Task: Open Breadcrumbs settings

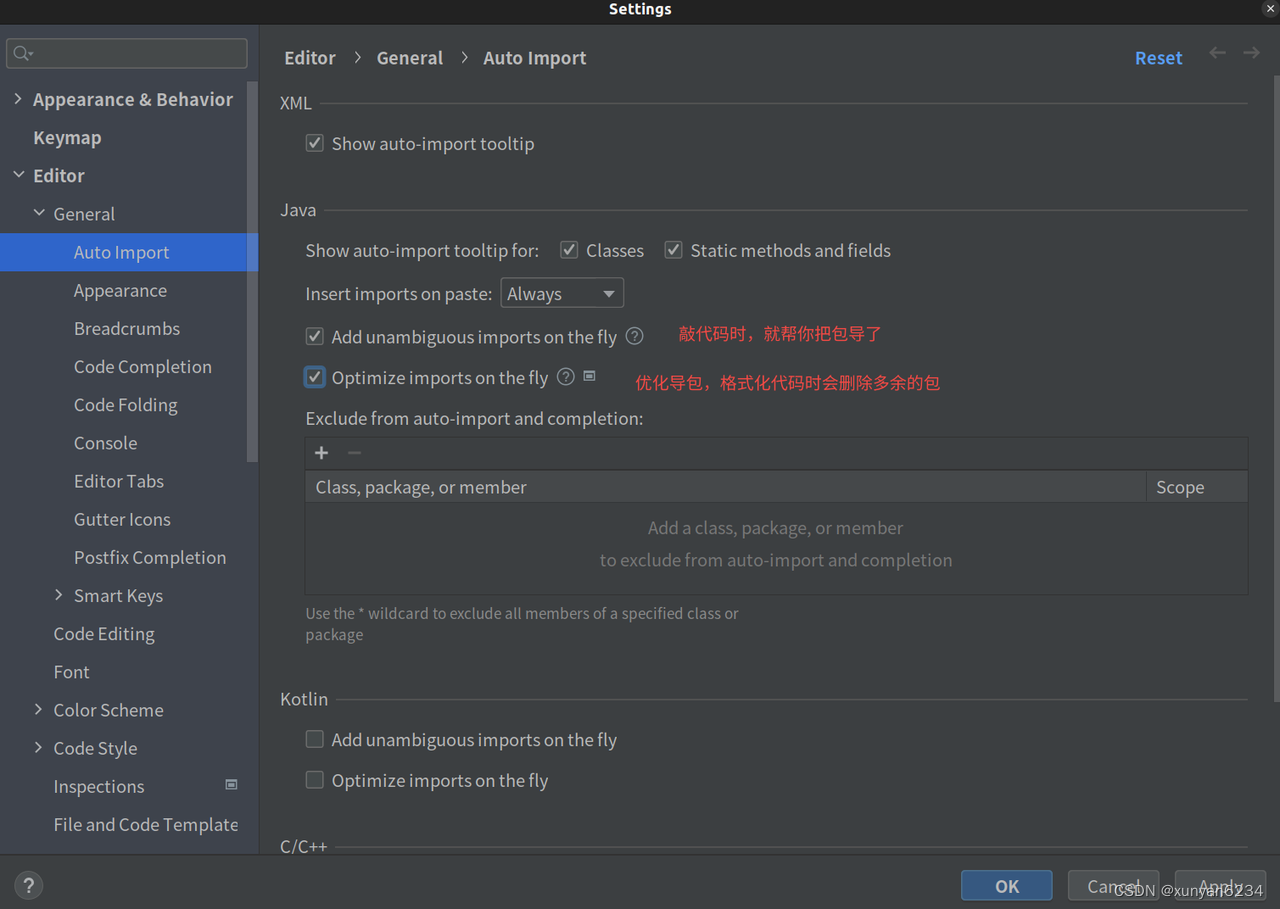Action: click(129, 328)
